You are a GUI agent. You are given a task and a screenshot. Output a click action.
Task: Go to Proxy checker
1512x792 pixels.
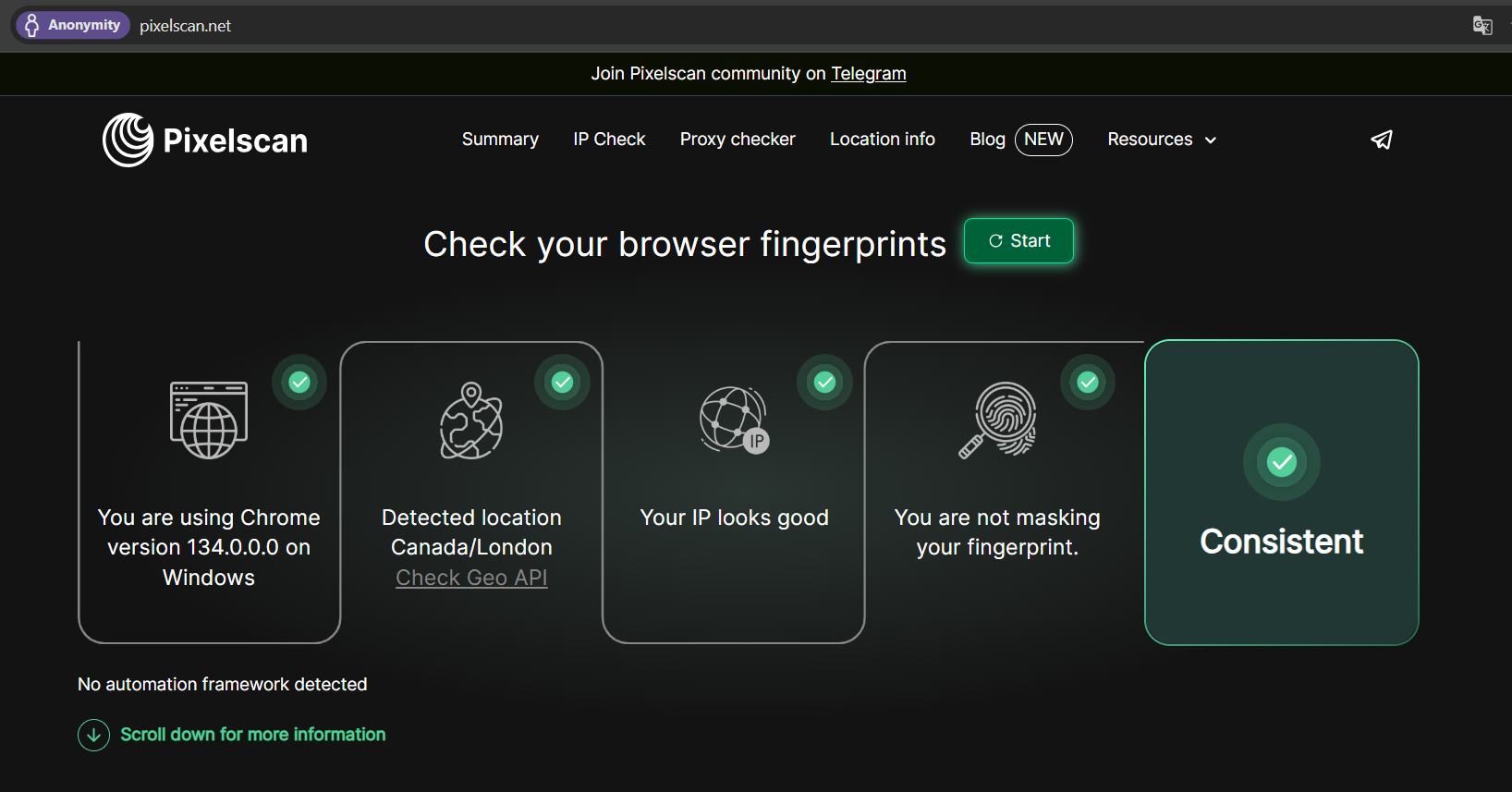point(738,140)
